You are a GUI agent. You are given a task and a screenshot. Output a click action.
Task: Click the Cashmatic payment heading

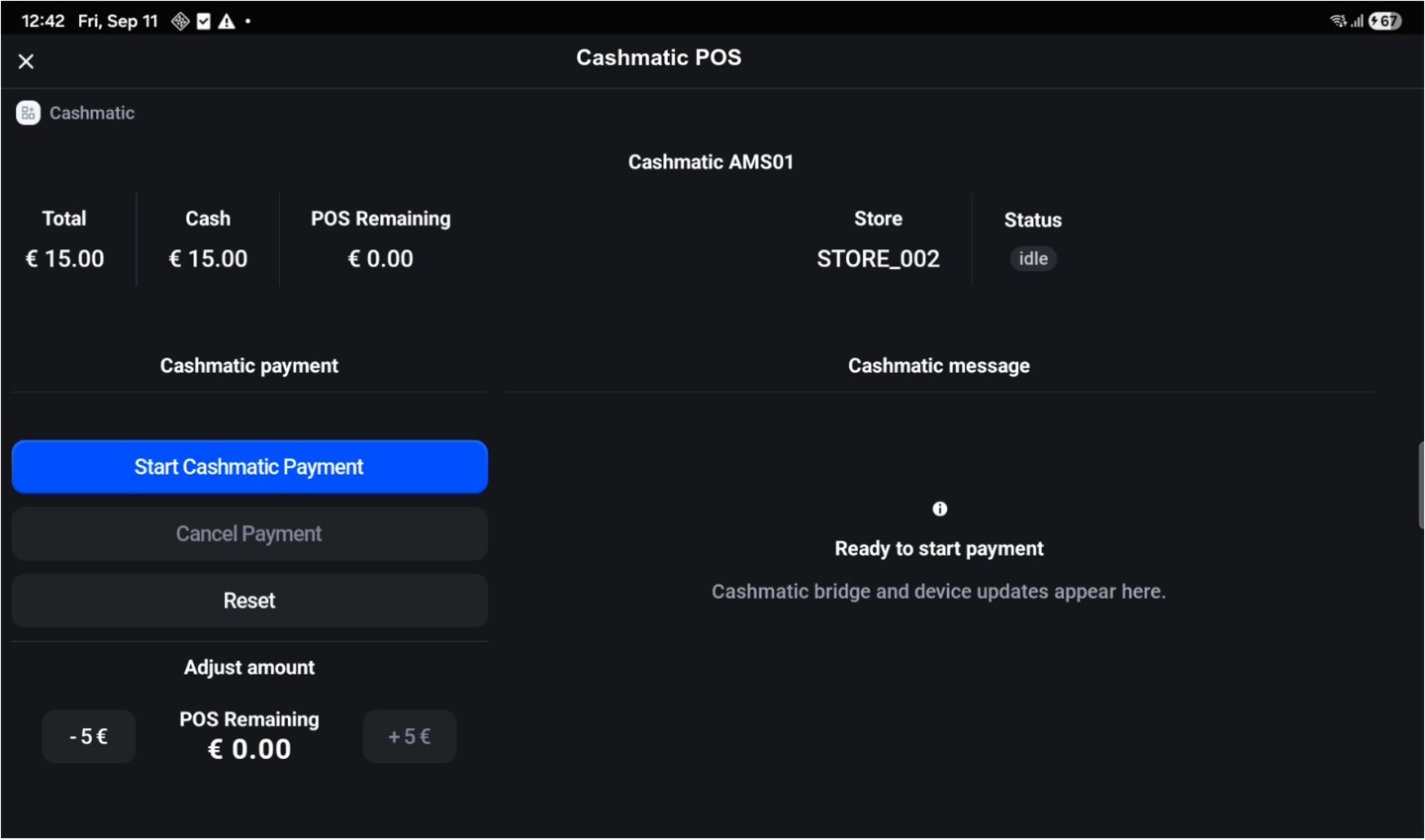(x=249, y=366)
